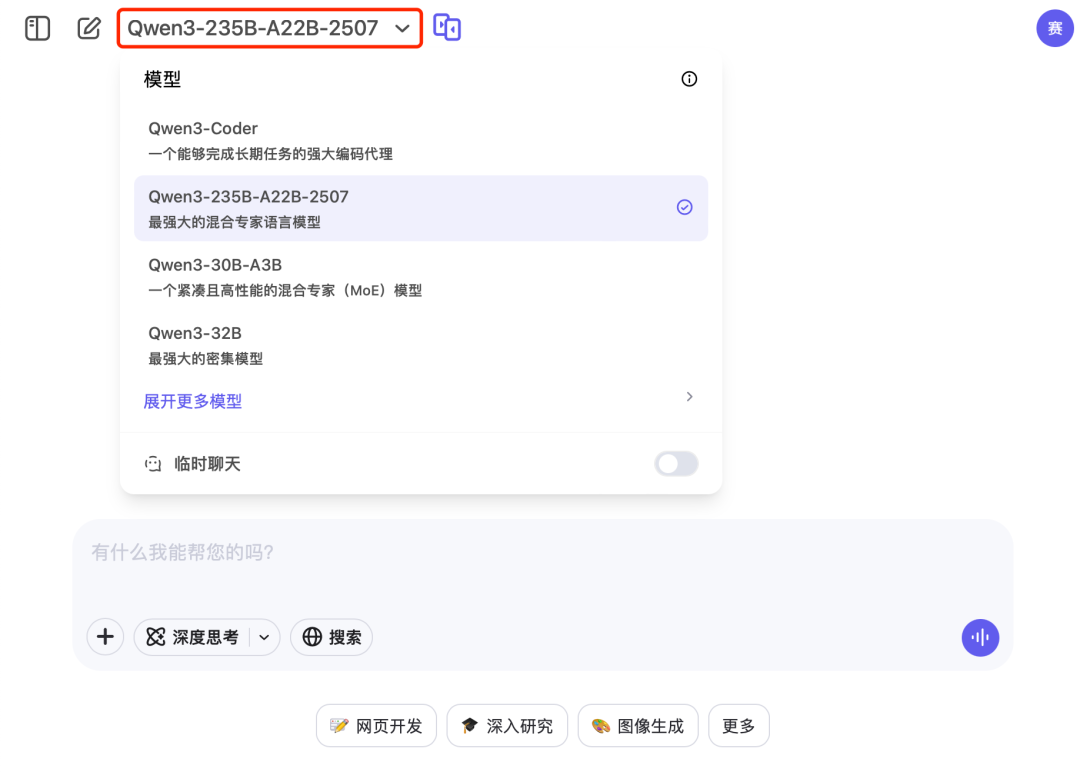Open the model selector dropdown Qwen3-235B-A22B-2507
This screenshot has height=772, width=1080.
[x=269, y=28]
